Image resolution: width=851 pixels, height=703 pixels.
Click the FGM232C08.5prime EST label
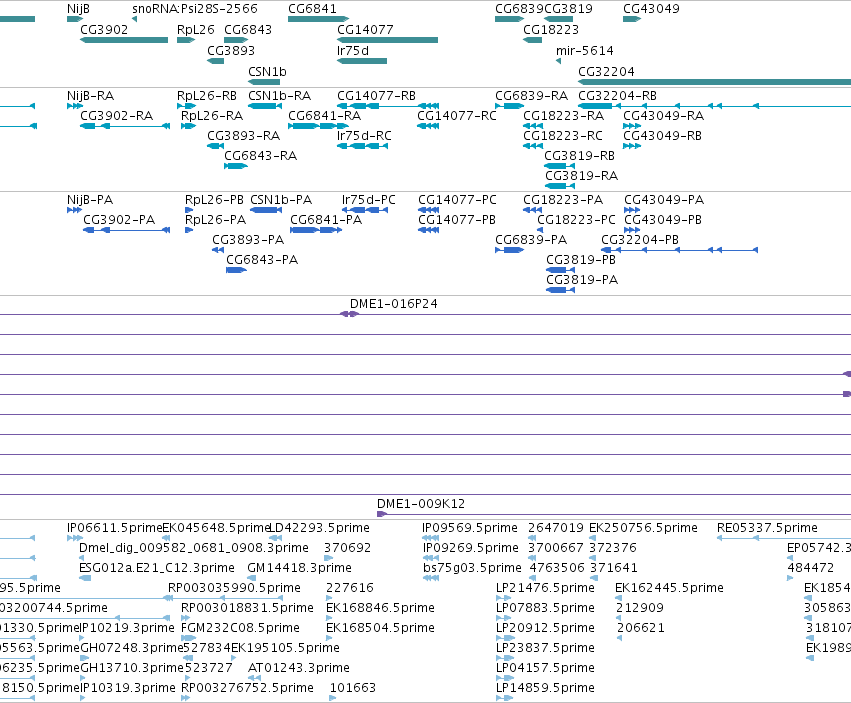coord(240,628)
